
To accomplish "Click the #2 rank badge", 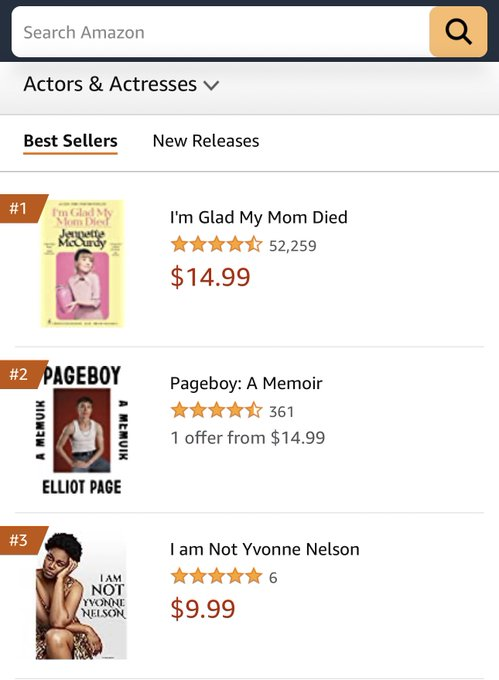I will coord(20,374).
